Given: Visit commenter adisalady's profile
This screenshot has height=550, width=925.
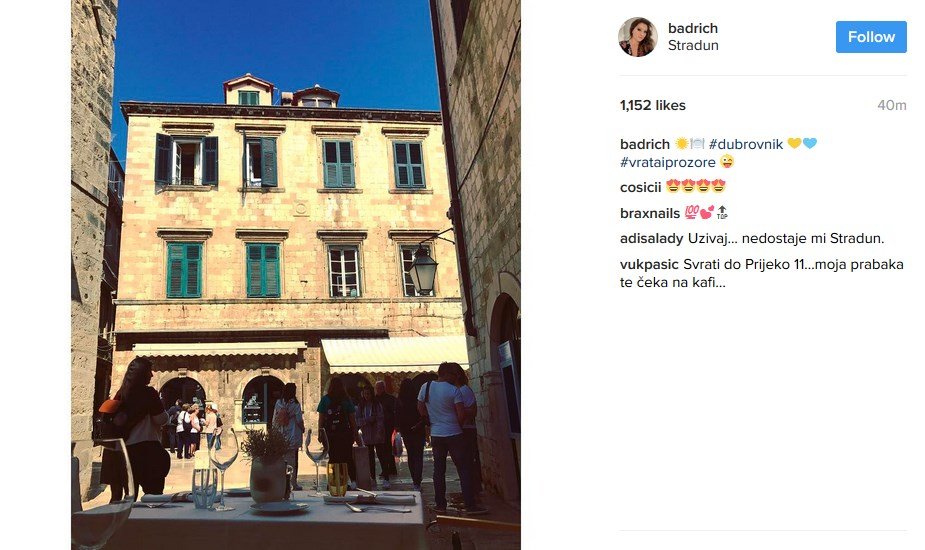Looking at the screenshot, I should [x=651, y=238].
